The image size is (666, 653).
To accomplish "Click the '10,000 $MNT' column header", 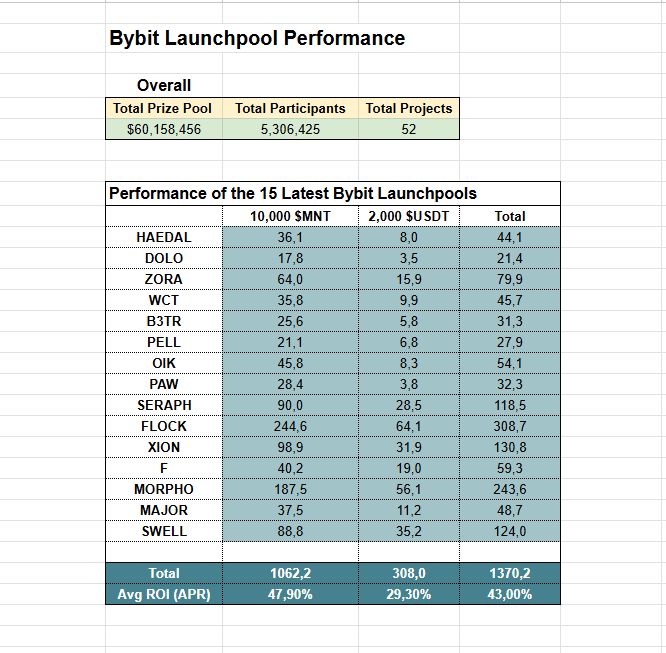I will pos(290,216).
